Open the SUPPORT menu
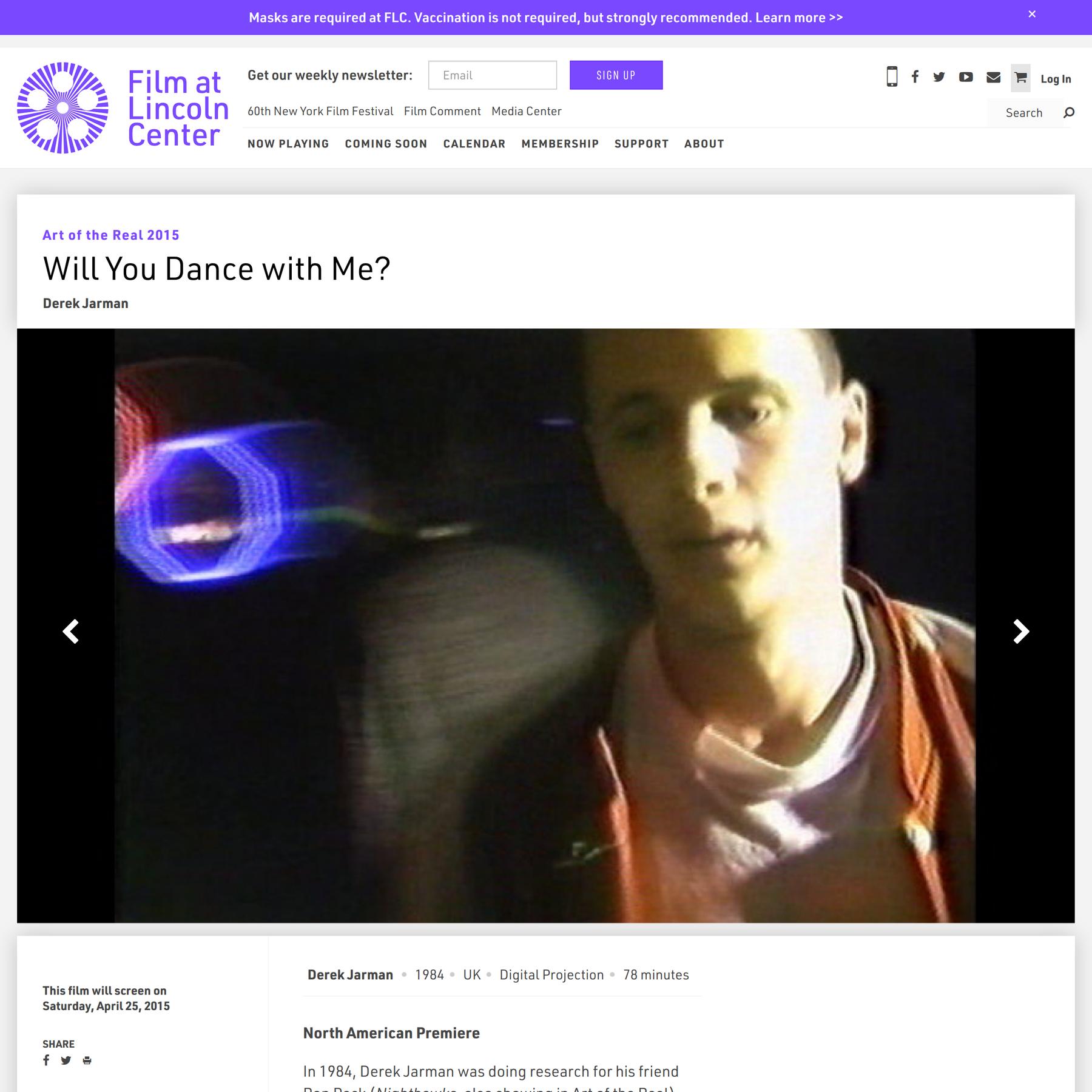Image resolution: width=1092 pixels, height=1092 pixels. click(641, 144)
